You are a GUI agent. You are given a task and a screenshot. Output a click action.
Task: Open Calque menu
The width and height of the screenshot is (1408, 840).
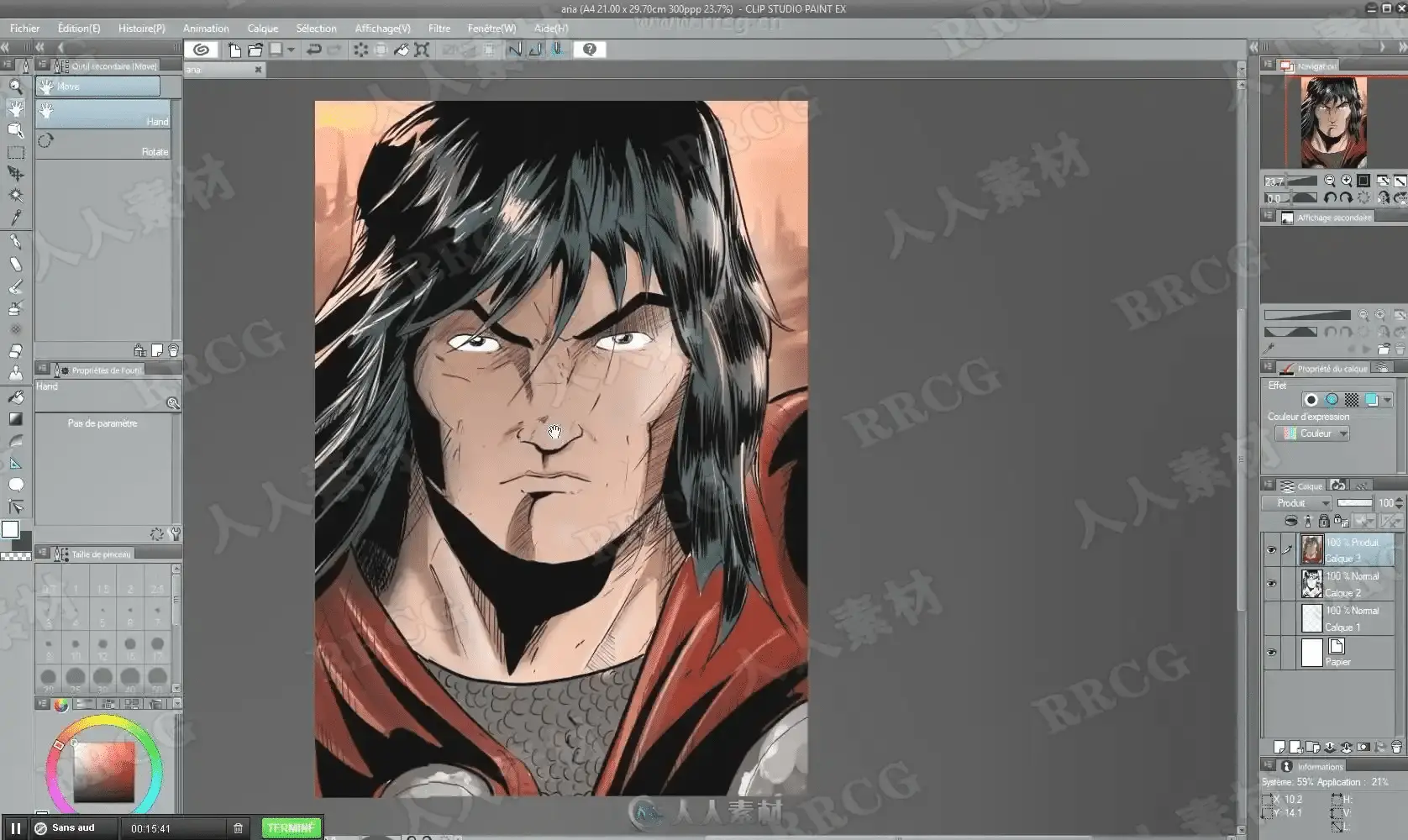click(262, 28)
